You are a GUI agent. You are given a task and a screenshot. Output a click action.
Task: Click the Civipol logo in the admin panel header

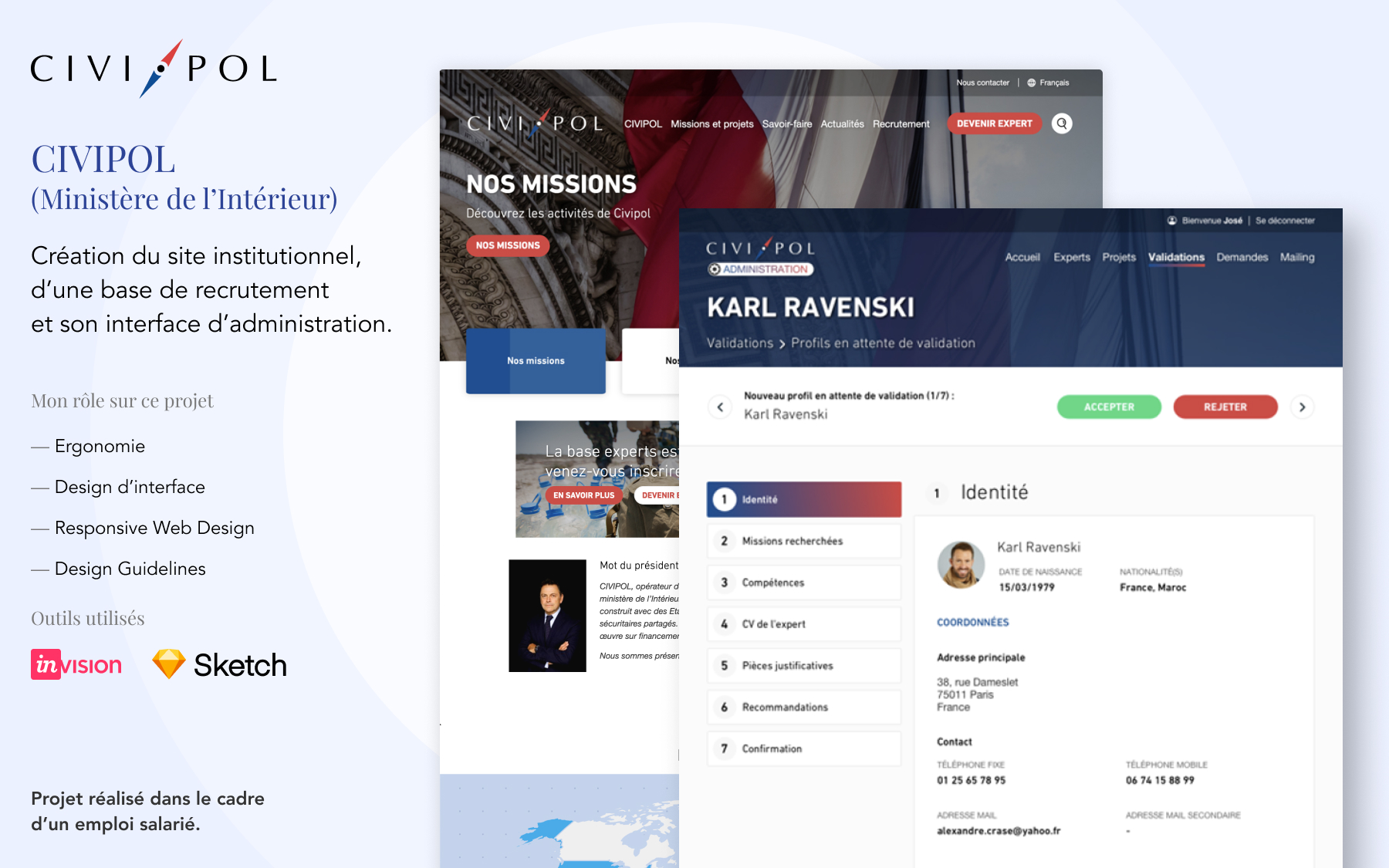[760, 248]
